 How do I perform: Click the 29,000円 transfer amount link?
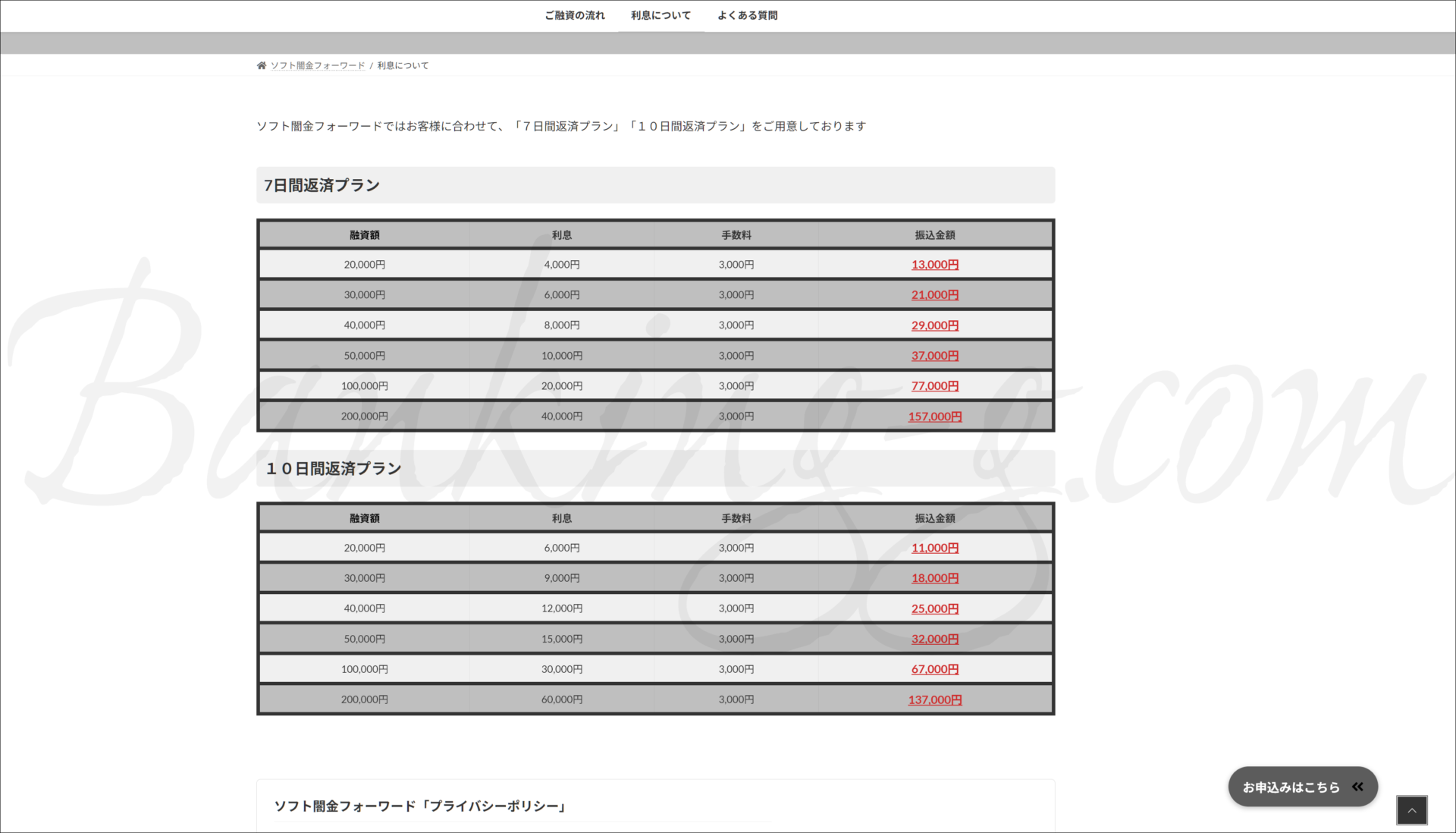pos(934,325)
